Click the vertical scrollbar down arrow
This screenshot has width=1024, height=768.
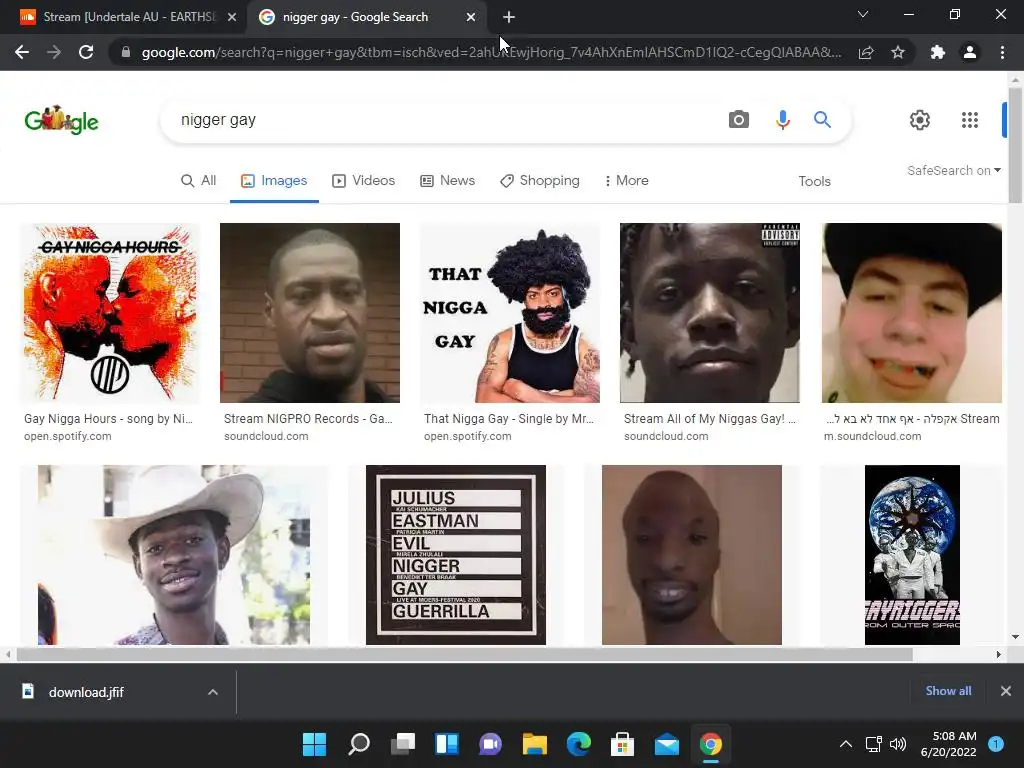pyautogui.click(x=1015, y=637)
